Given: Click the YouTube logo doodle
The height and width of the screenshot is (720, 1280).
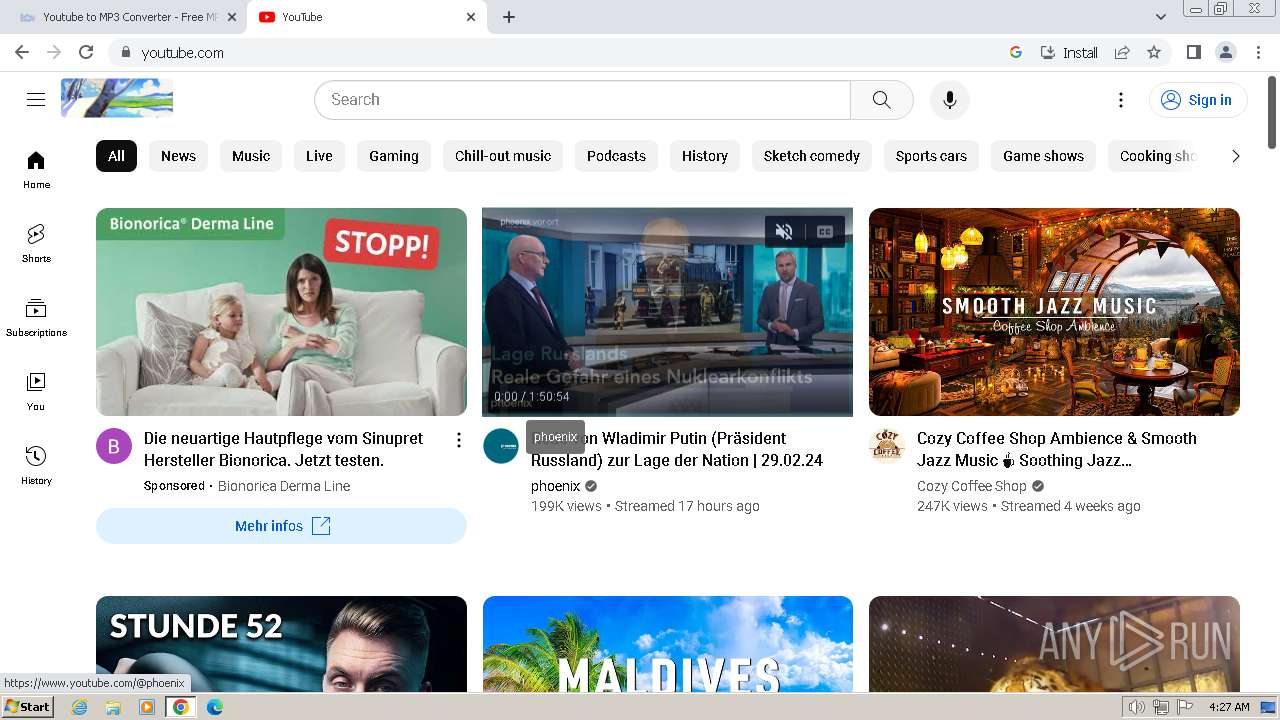Looking at the screenshot, I should pyautogui.click(x=117, y=98).
